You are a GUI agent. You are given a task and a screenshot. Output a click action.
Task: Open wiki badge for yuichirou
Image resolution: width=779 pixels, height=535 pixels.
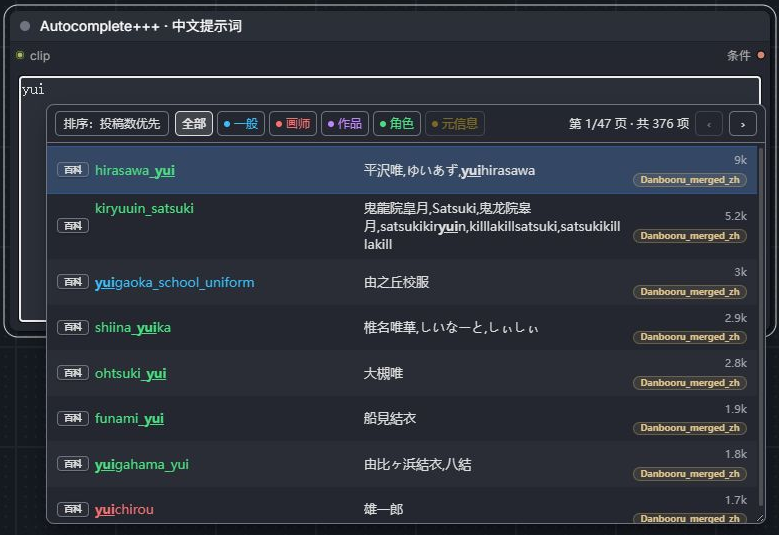[73, 509]
